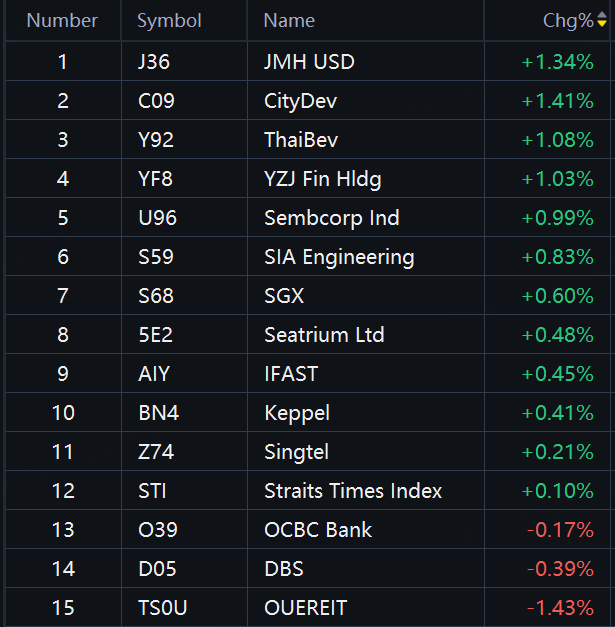Select OCBC Bank stock name

317,530
